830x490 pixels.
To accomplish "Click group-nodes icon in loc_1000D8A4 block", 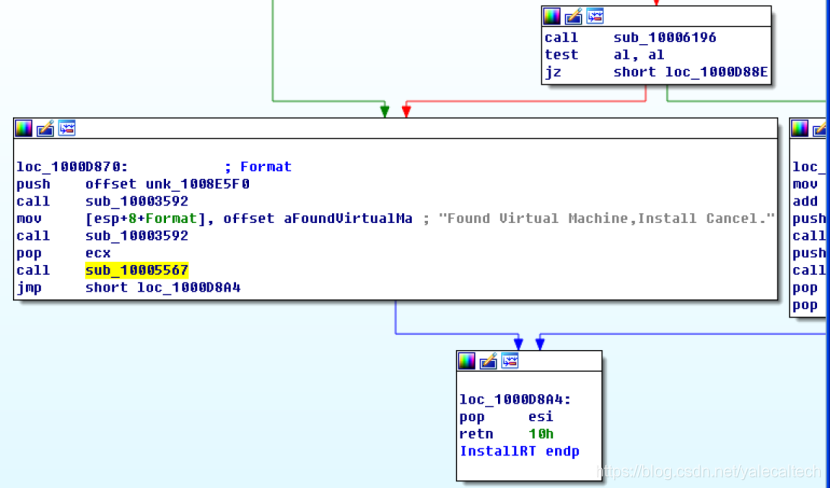I will (x=510, y=361).
